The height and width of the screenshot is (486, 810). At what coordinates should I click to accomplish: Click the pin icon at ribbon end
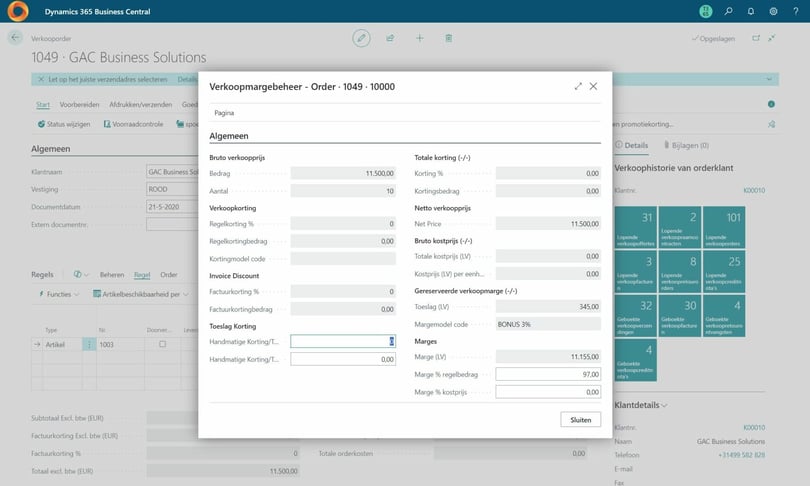[771, 124]
